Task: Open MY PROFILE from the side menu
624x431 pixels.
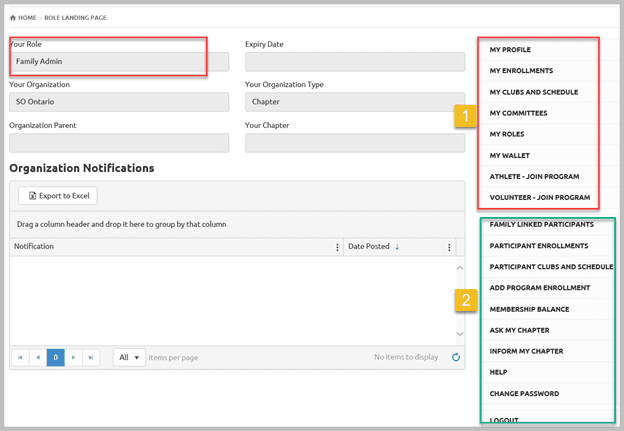Action: 510,50
